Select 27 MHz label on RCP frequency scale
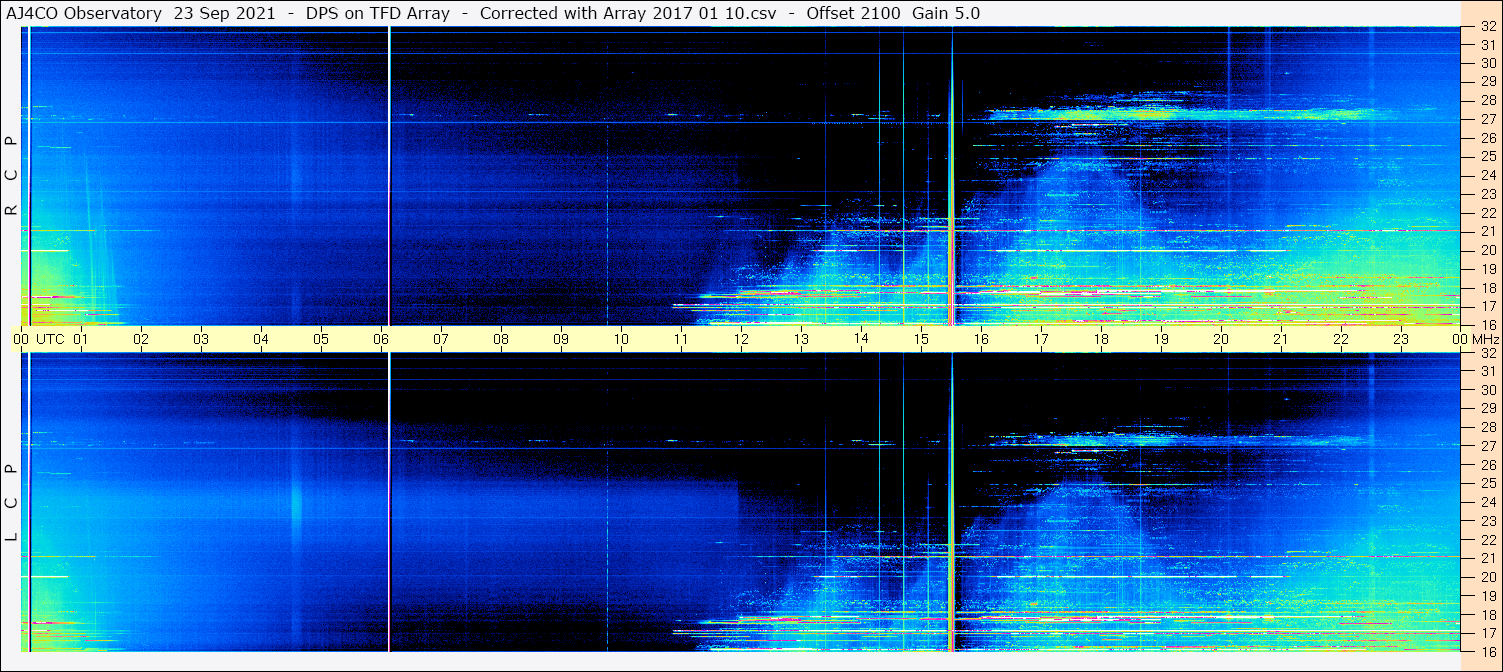This screenshot has width=1503, height=672. 1487,119
